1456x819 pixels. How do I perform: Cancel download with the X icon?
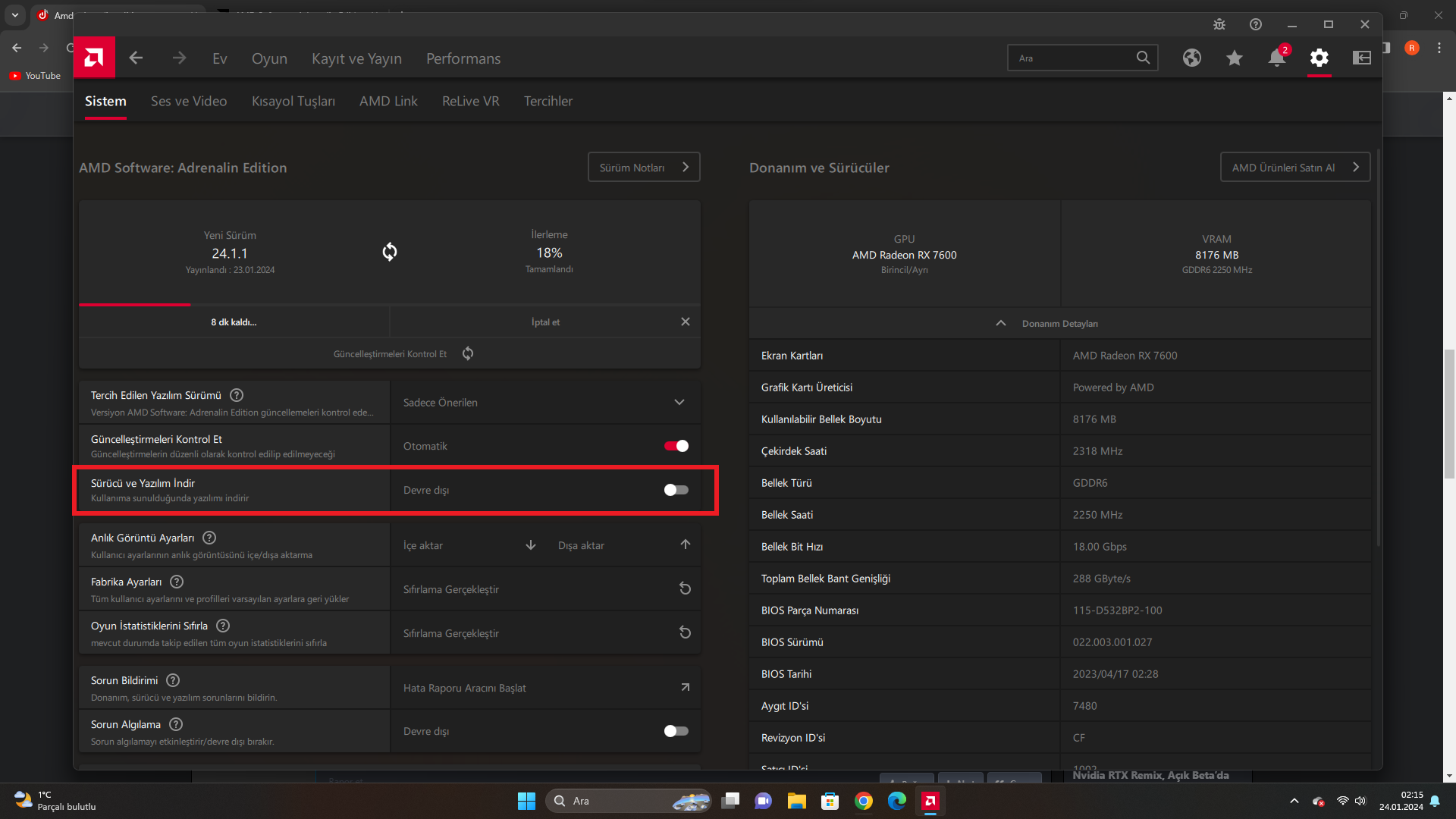[x=686, y=322]
